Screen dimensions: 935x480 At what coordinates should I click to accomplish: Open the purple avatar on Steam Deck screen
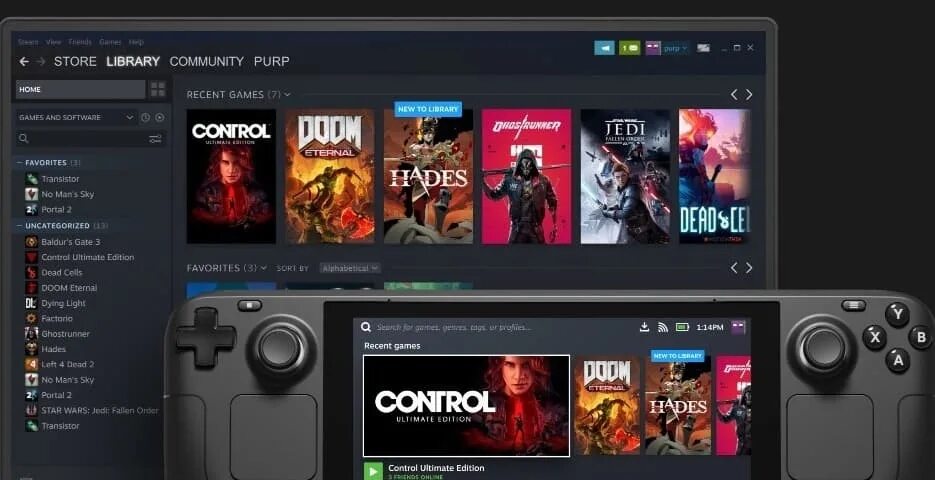click(738, 327)
